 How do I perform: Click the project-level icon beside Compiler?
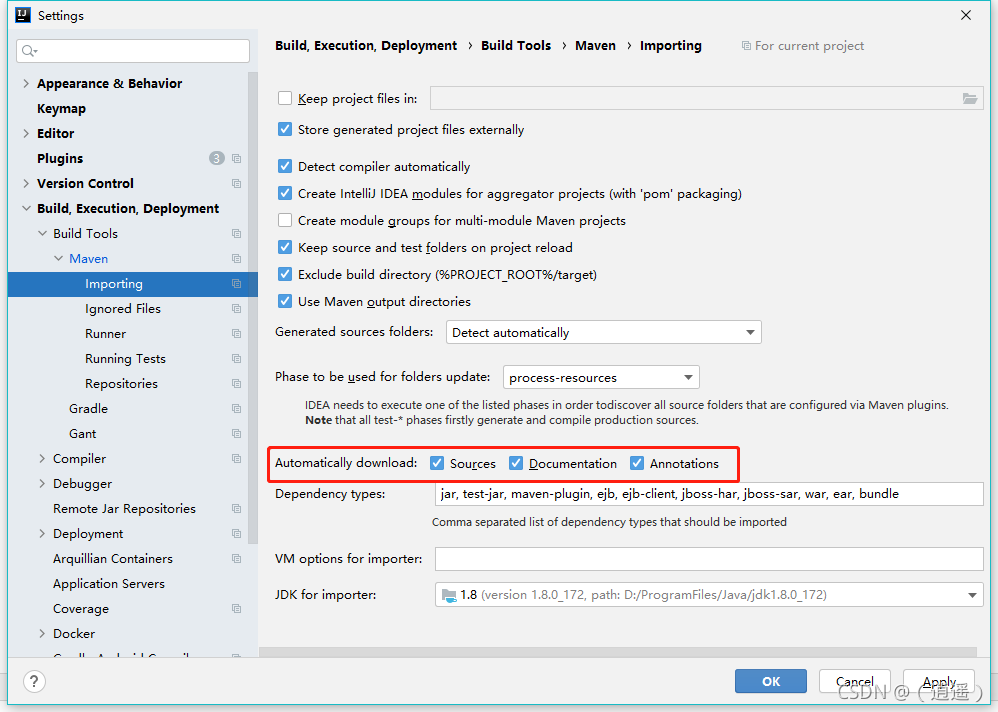point(237,459)
